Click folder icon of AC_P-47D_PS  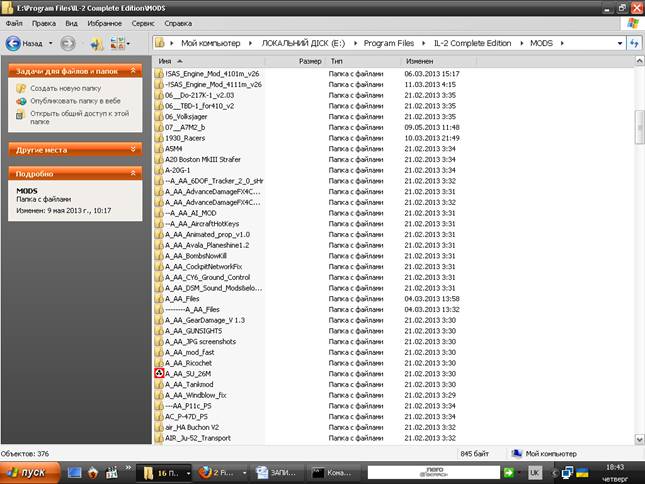coord(159,416)
